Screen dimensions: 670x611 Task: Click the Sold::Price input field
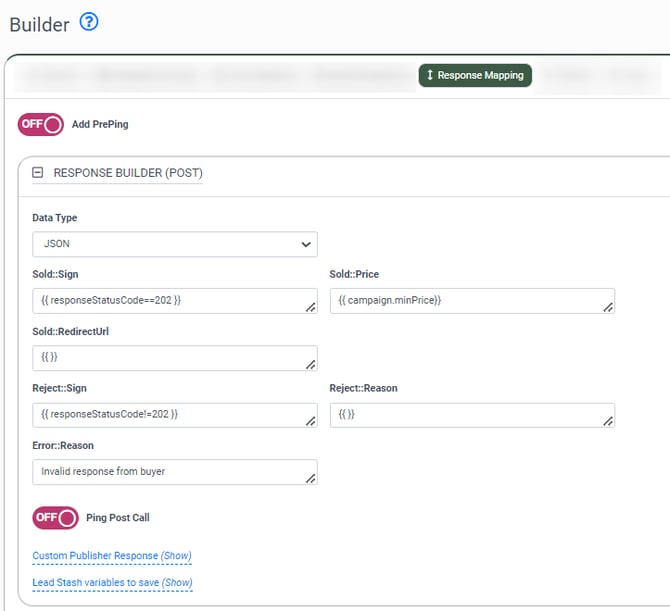click(467, 300)
